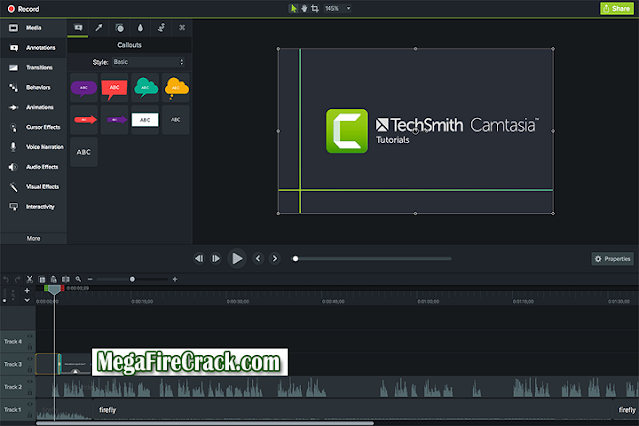Open the Arrows and Lines annotation tab
The height and width of the screenshot is (426, 639).
pos(99,28)
